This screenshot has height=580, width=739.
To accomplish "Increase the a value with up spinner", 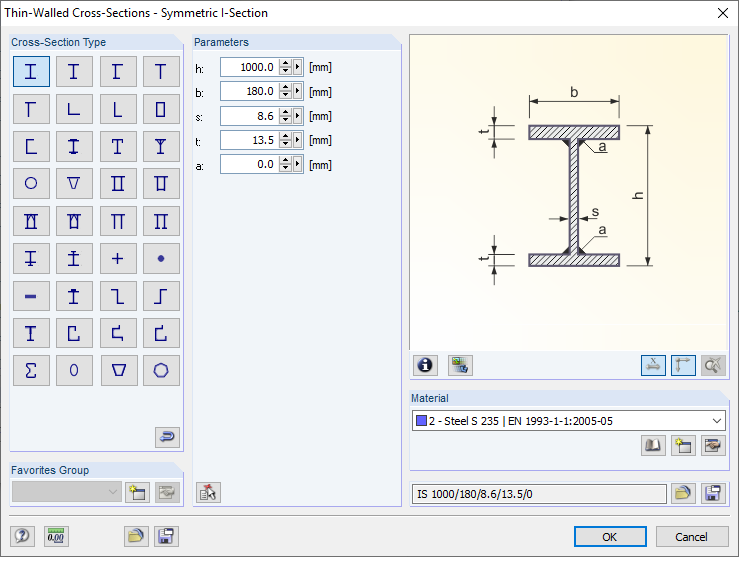I will point(285,161).
